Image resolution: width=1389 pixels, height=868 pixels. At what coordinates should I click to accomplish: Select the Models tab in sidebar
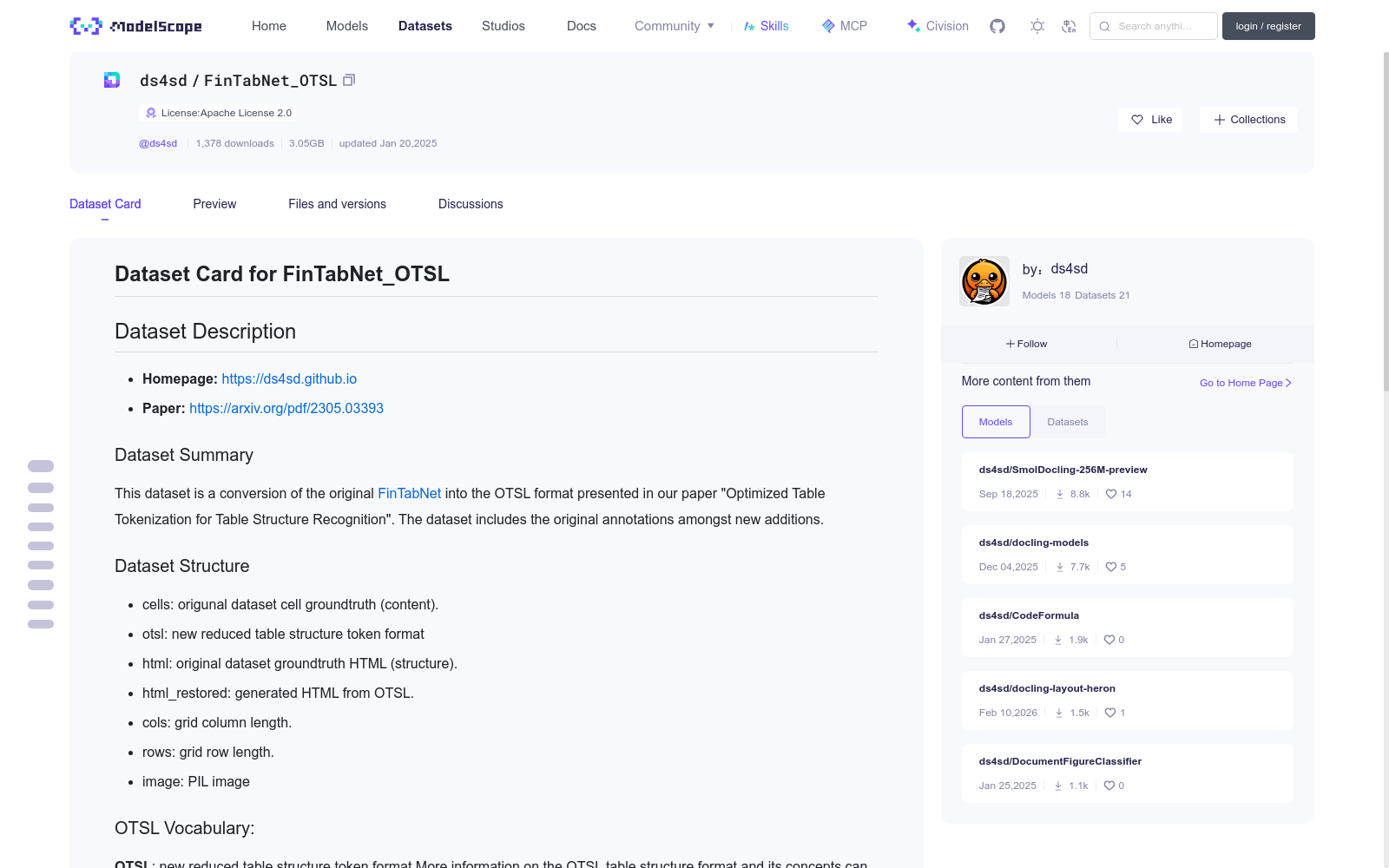996,422
